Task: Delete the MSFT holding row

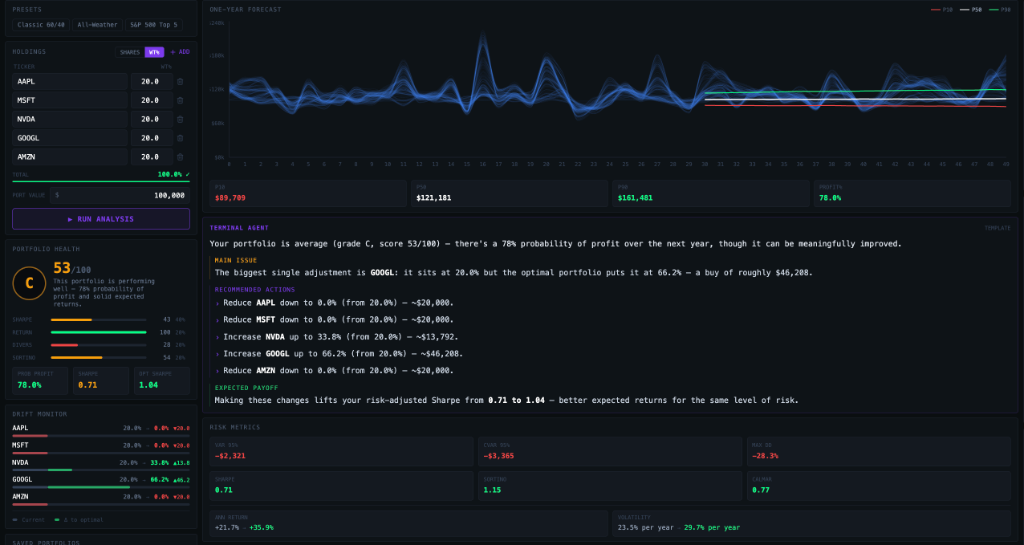Action: pos(180,101)
